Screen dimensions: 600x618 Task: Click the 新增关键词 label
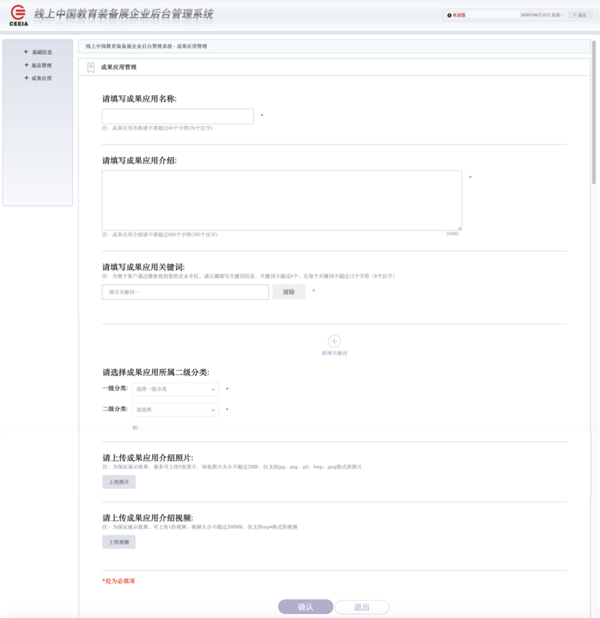click(334, 354)
